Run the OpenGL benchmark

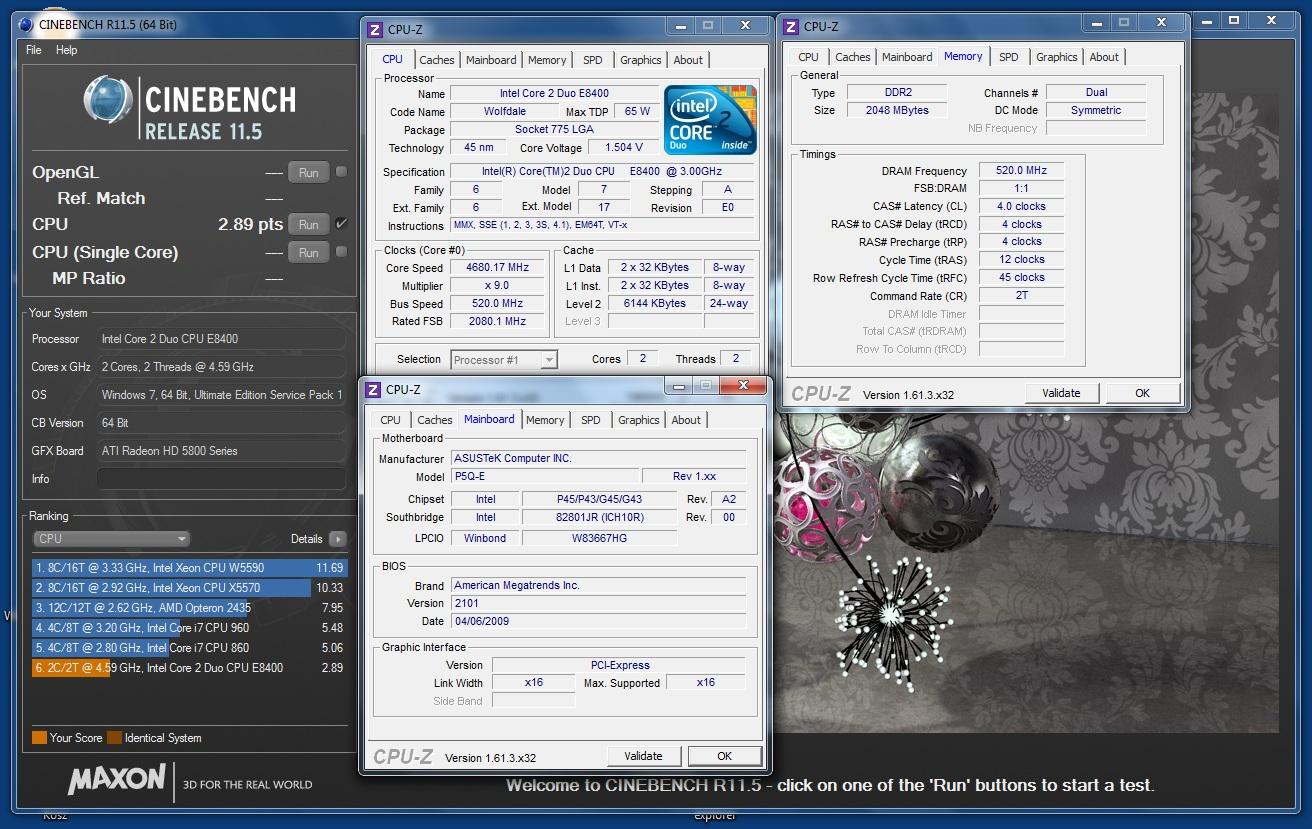tap(309, 172)
